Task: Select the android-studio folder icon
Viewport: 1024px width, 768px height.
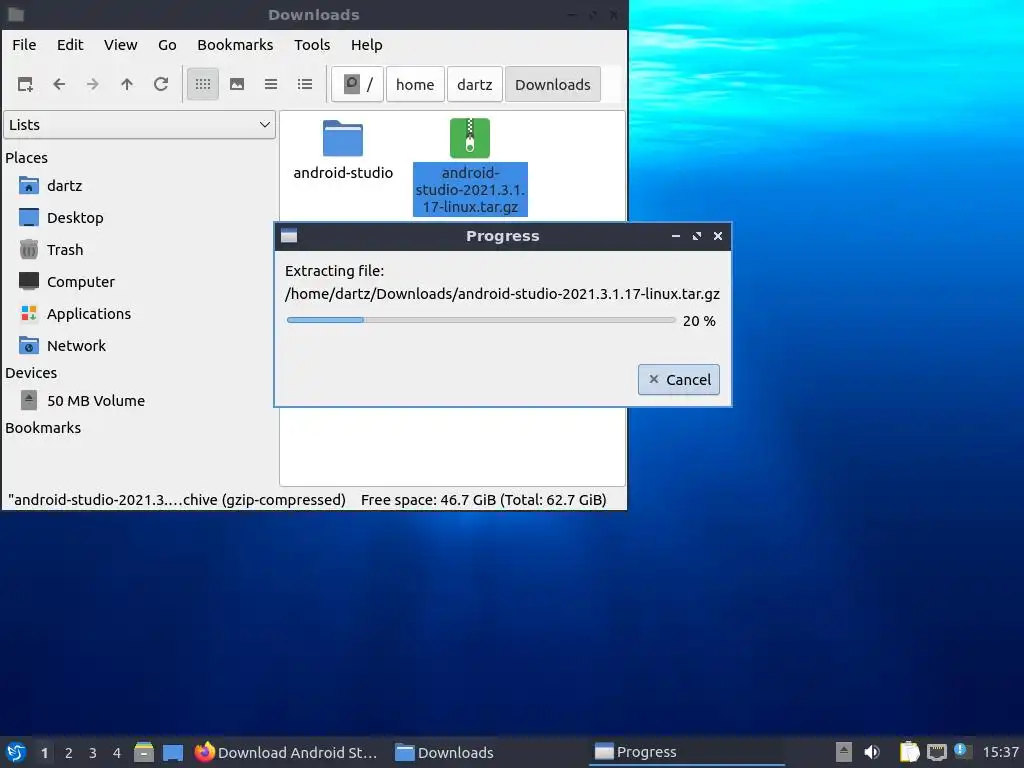Action: tap(343, 138)
